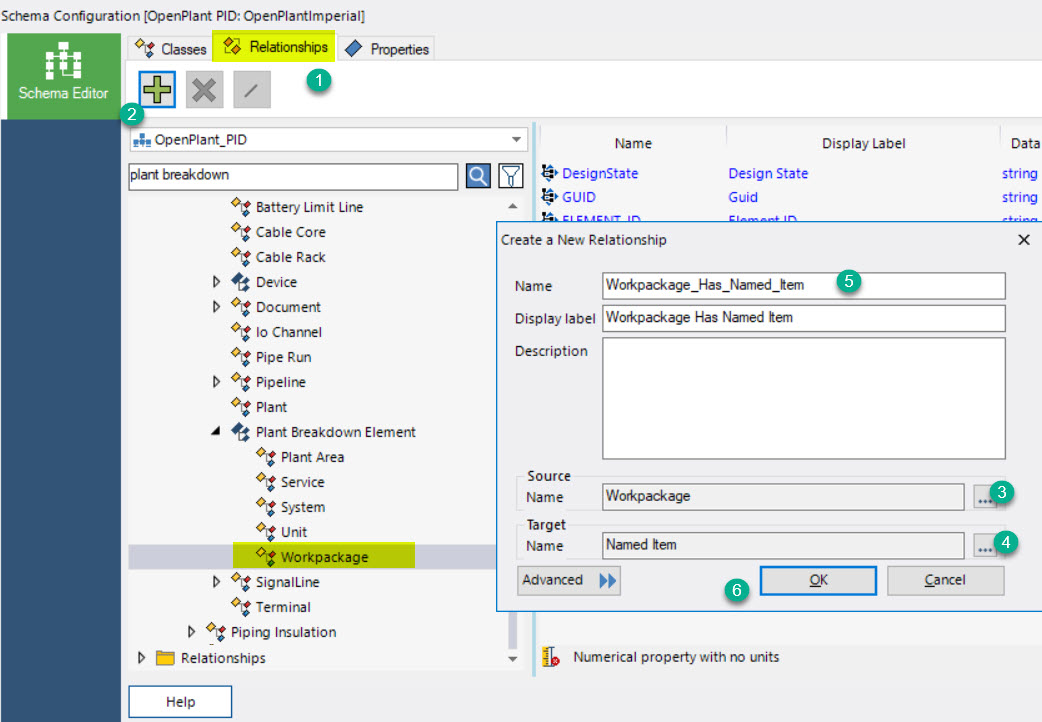The image size is (1042, 722).
Task: Select the DesignState property name
Action: (600, 174)
